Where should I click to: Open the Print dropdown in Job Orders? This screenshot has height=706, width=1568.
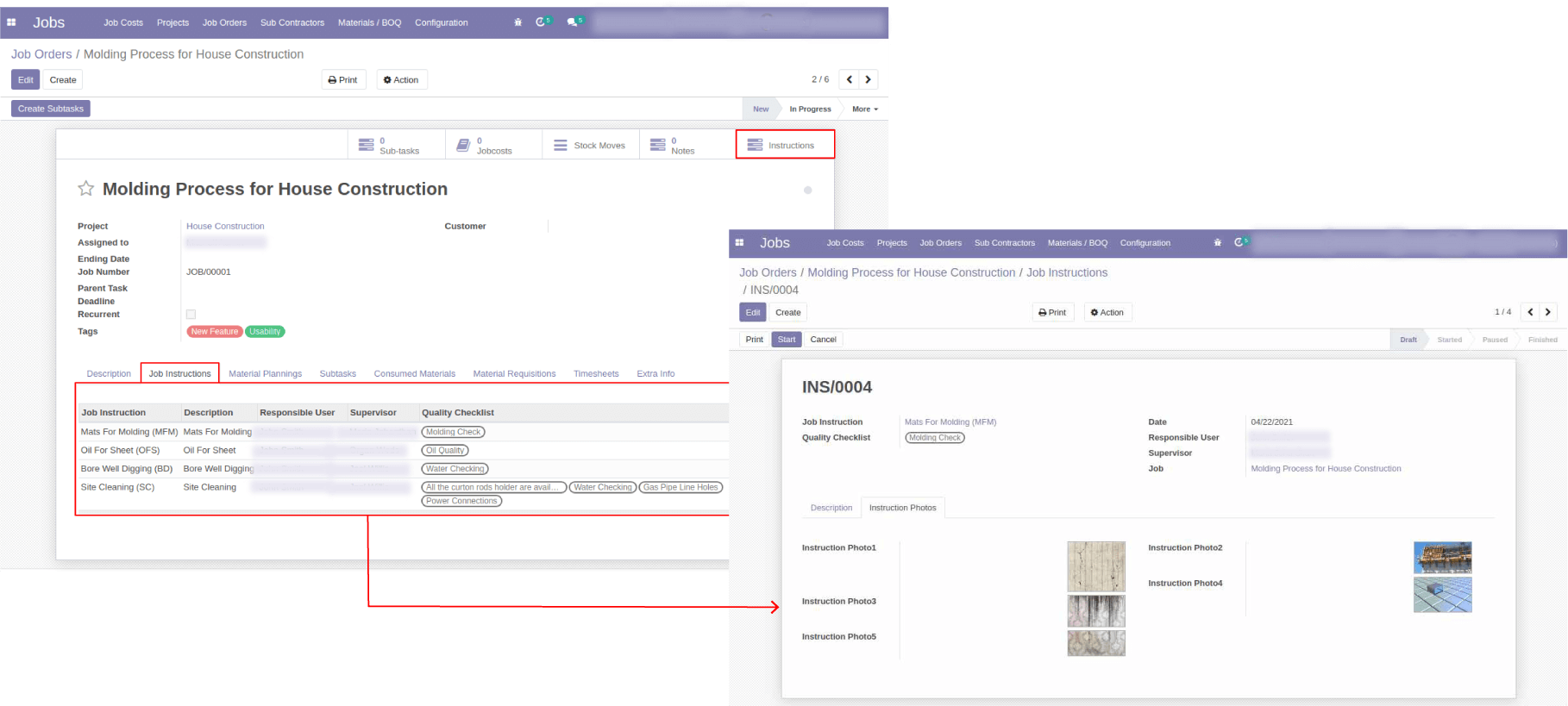(343, 80)
